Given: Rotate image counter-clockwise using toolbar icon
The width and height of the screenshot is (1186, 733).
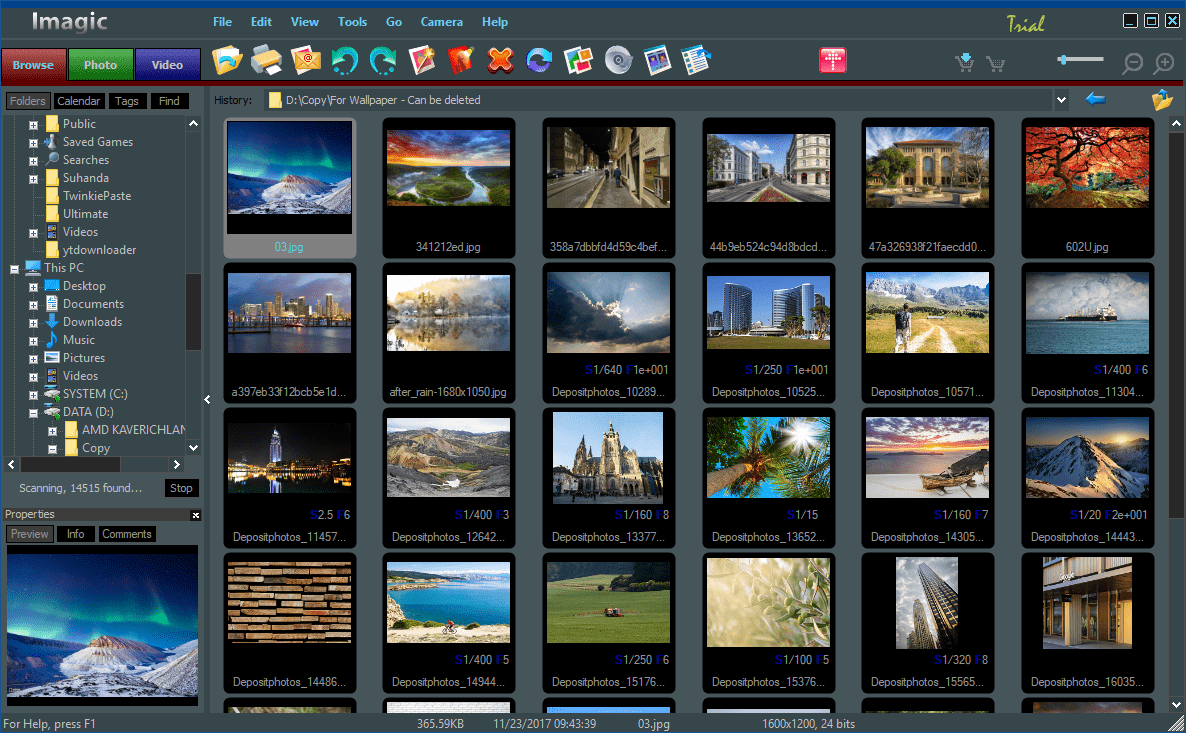Looking at the screenshot, I should [345, 61].
